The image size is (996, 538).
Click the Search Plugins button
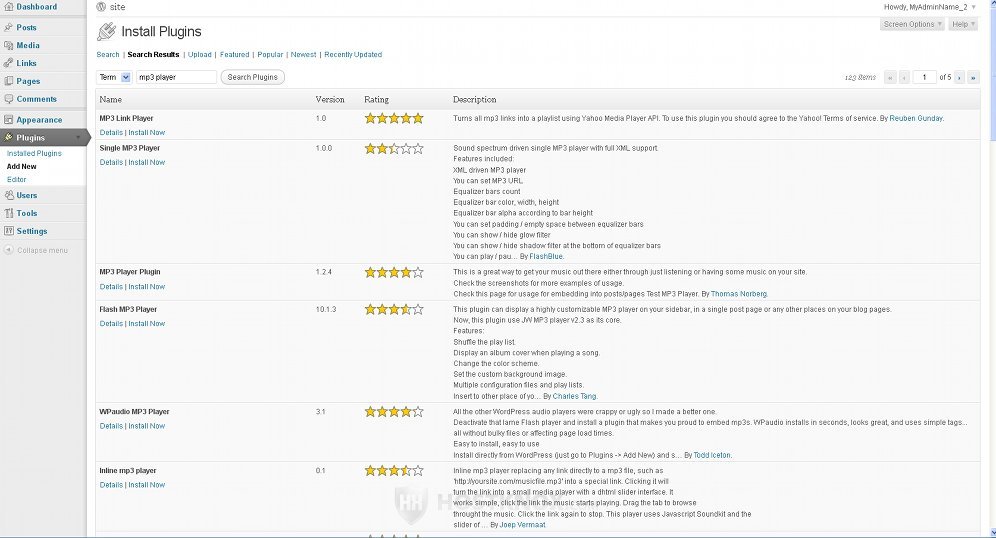(252, 77)
